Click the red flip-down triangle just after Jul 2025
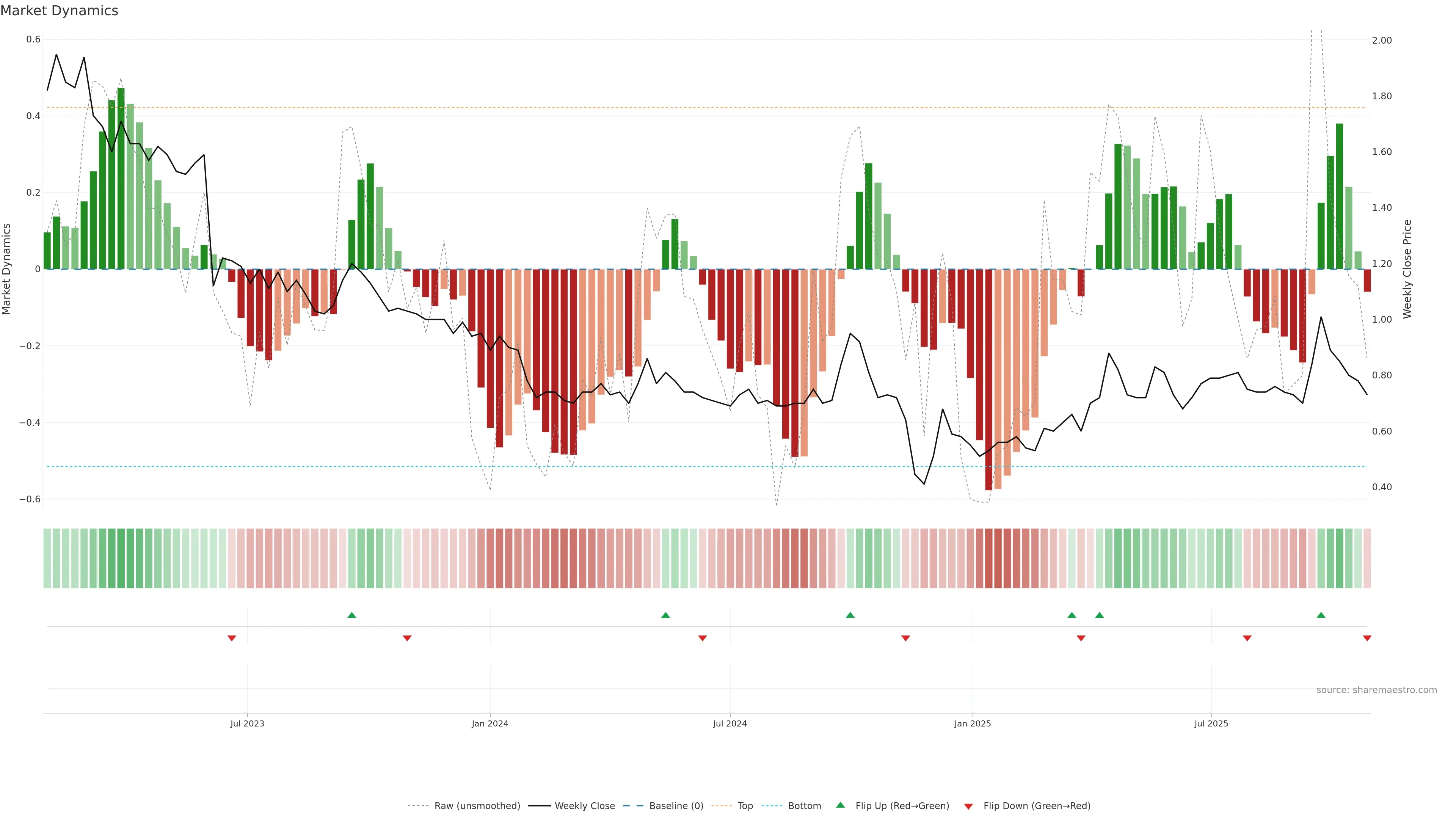 (x=1247, y=638)
